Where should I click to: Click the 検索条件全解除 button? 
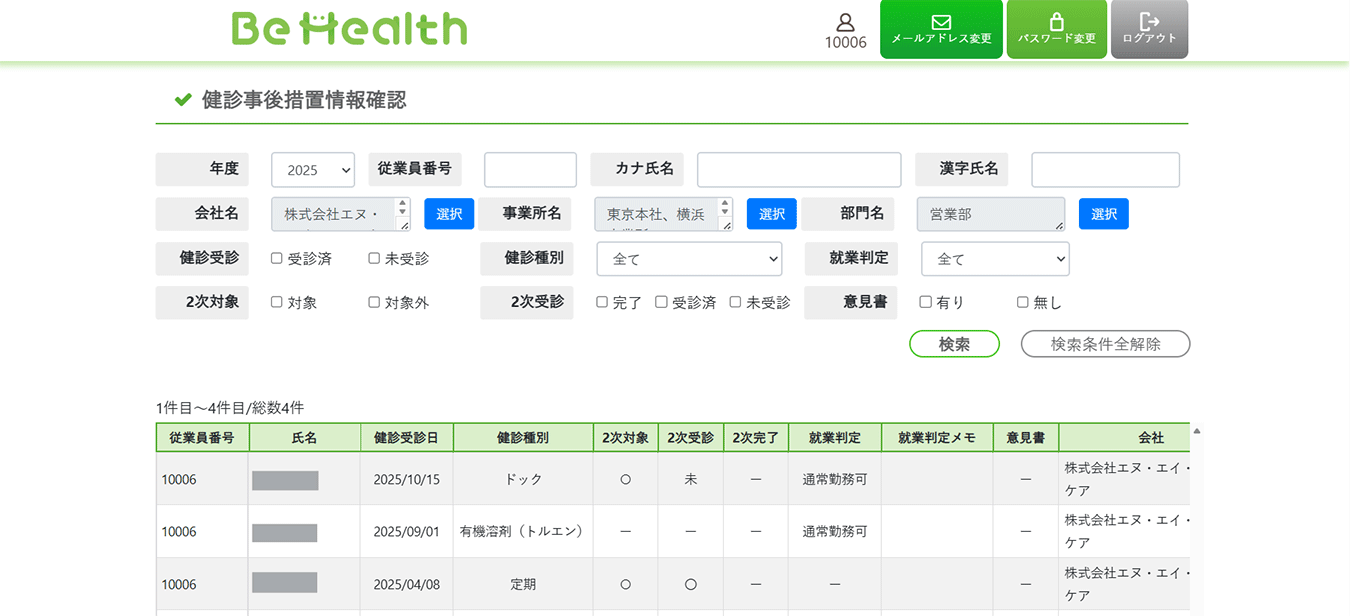1105,344
